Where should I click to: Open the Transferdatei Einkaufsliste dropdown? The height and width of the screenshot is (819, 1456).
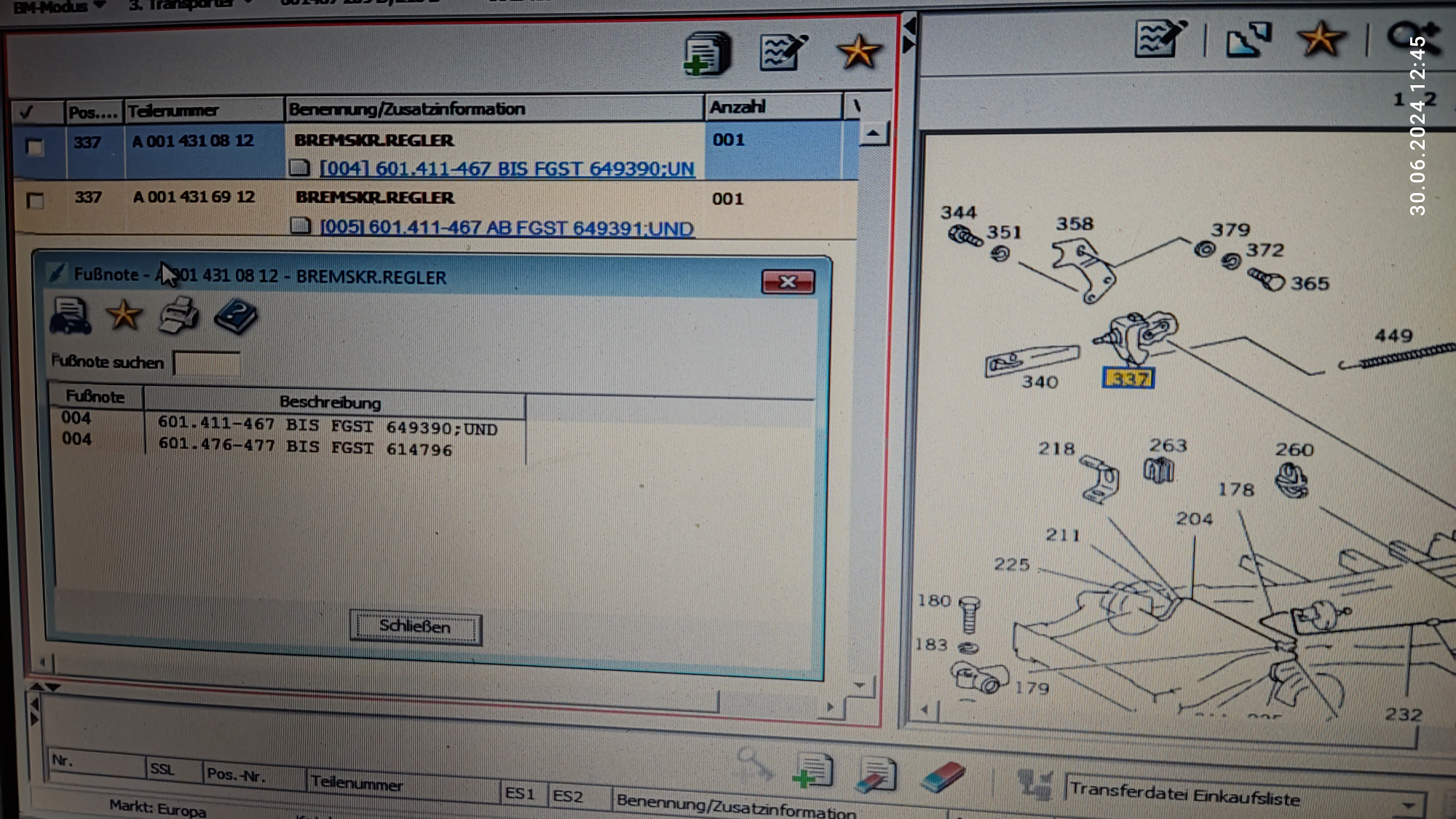point(1408,804)
